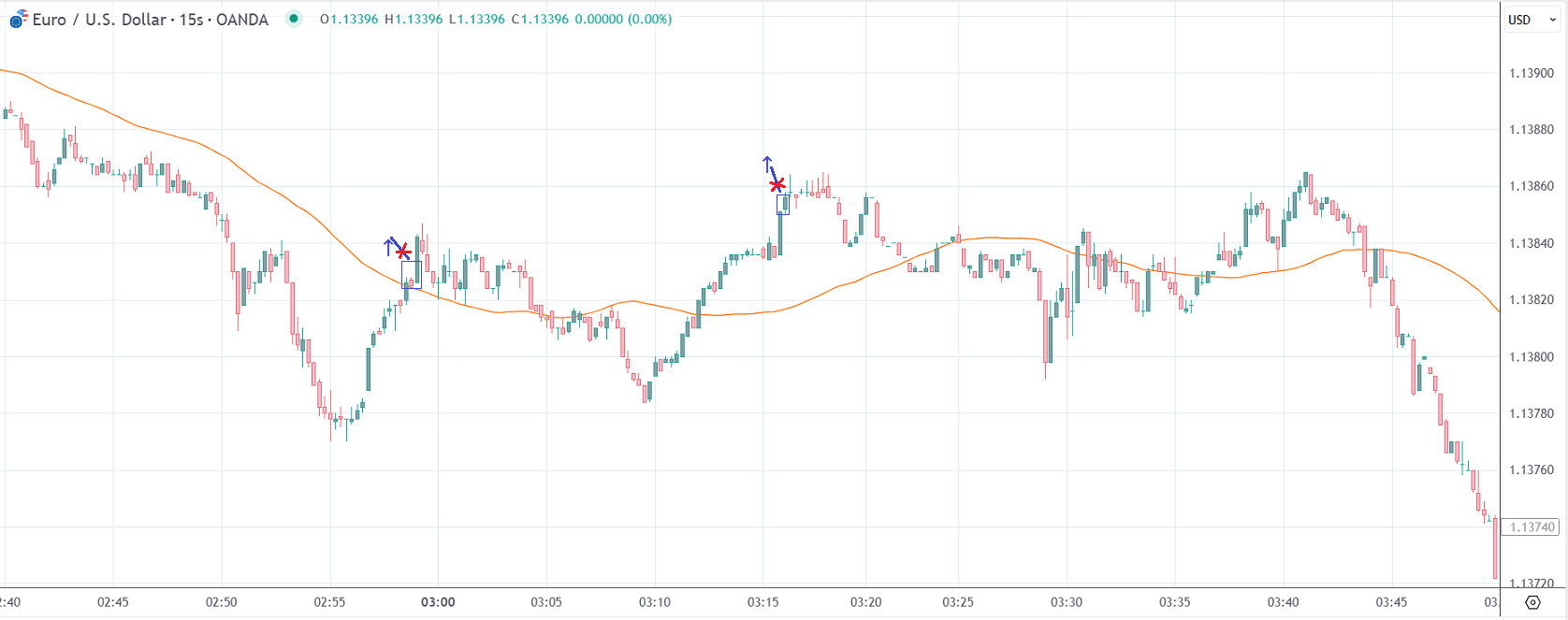The image size is (1568, 620).
Task: Open the USD currency dropdown
Action: [1532, 20]
